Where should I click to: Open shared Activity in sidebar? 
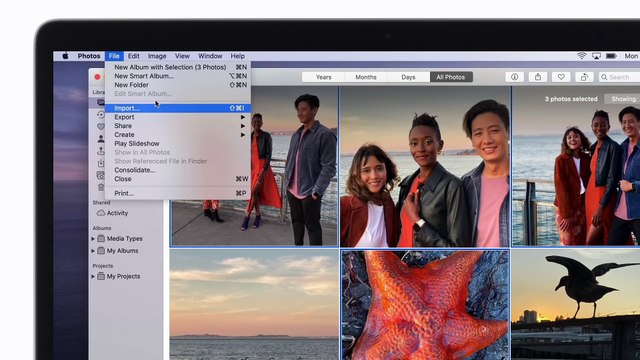[112, 213]
